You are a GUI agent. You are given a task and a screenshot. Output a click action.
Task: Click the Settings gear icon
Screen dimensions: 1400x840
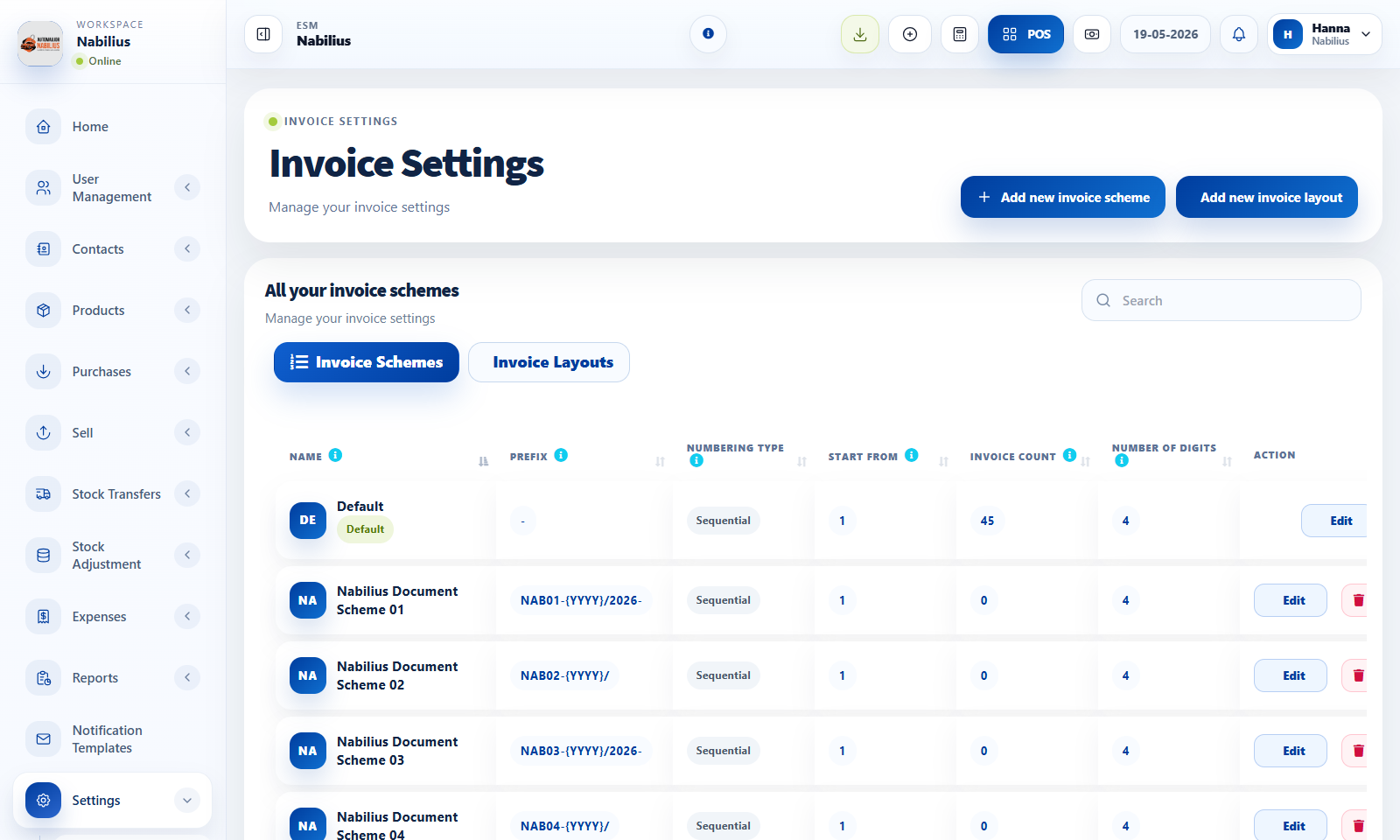[x=44, y=800]
